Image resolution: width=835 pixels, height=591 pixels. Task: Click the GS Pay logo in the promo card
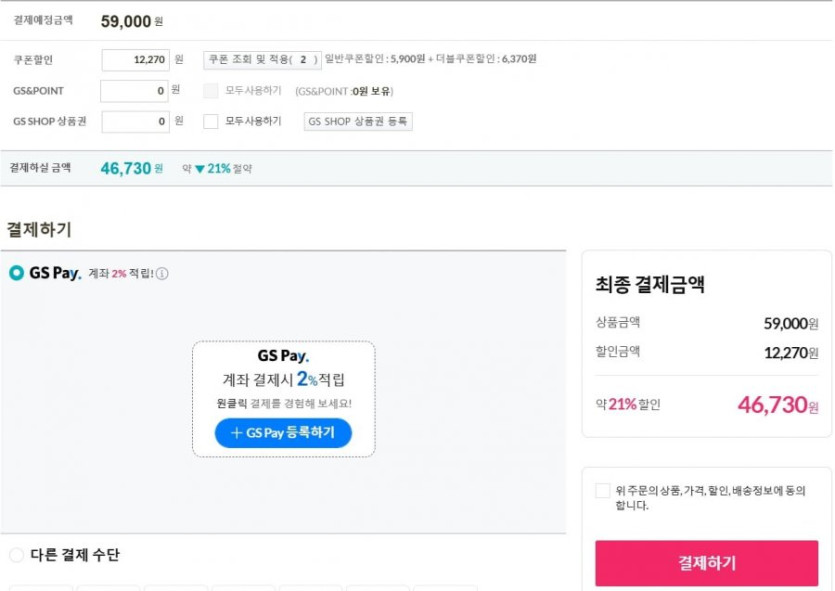click(x=283, y=355)
